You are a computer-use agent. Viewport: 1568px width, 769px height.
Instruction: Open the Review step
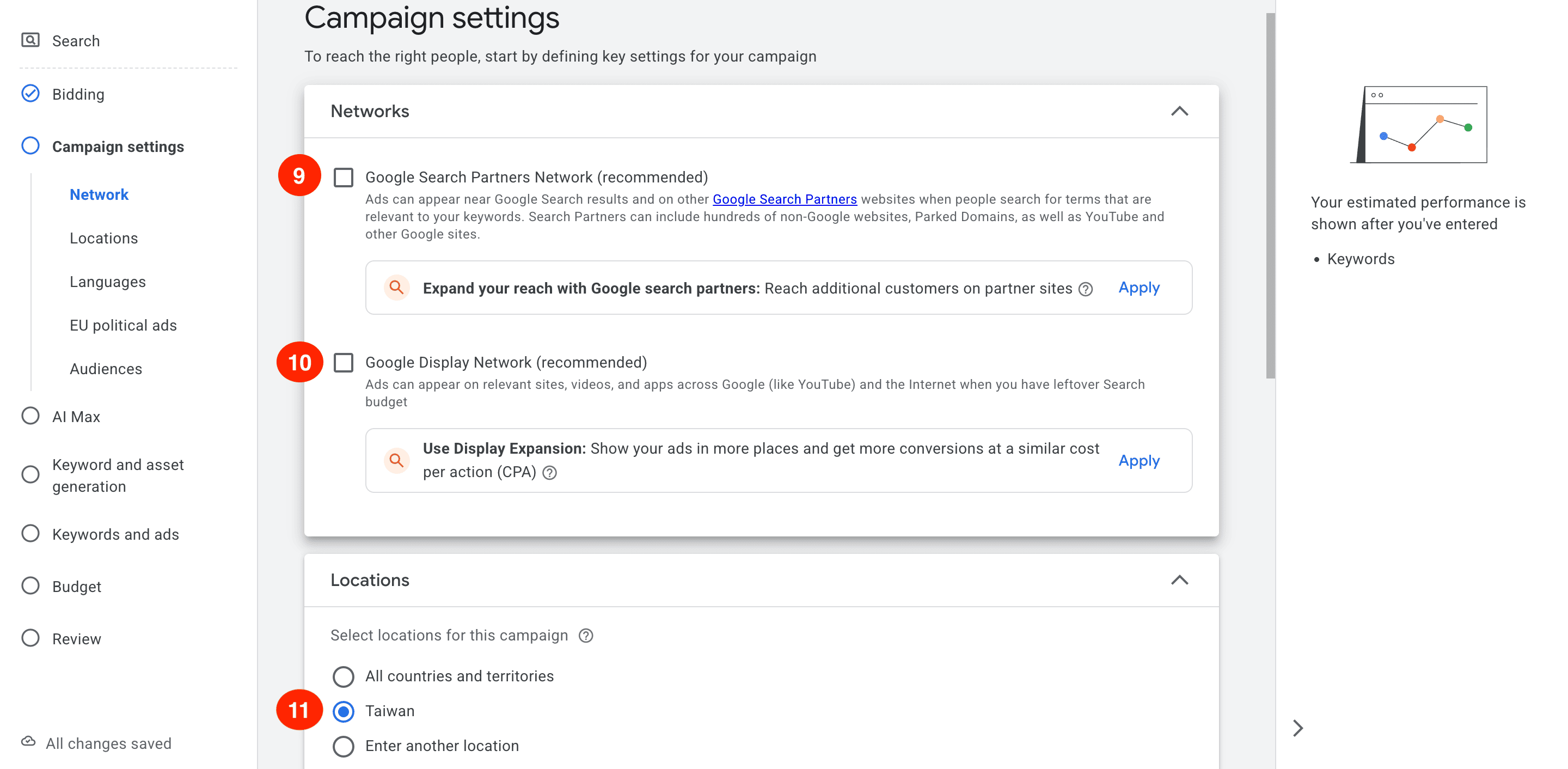(77, 639)
